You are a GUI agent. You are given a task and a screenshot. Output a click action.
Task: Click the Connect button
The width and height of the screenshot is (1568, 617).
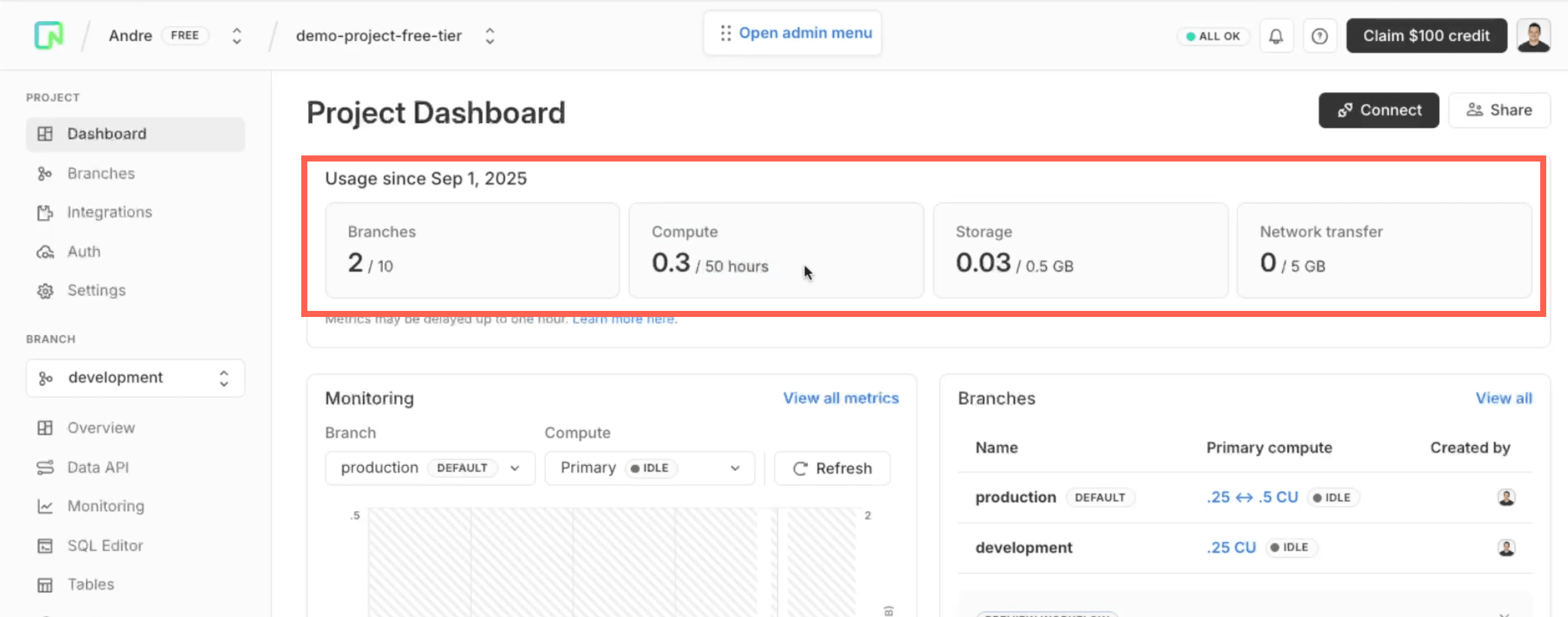1378,110
